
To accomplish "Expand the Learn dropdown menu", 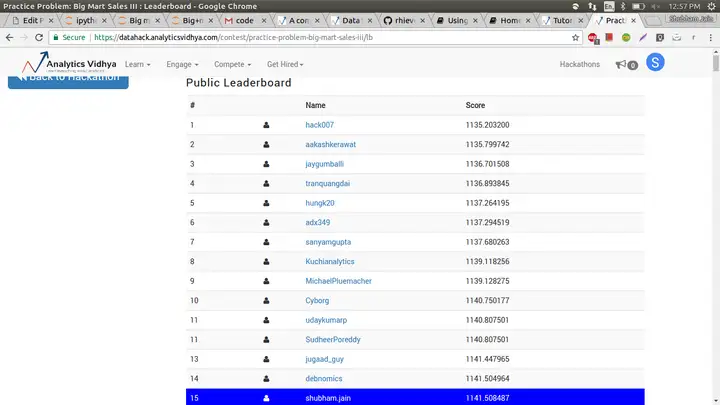I will coord(138,64).
